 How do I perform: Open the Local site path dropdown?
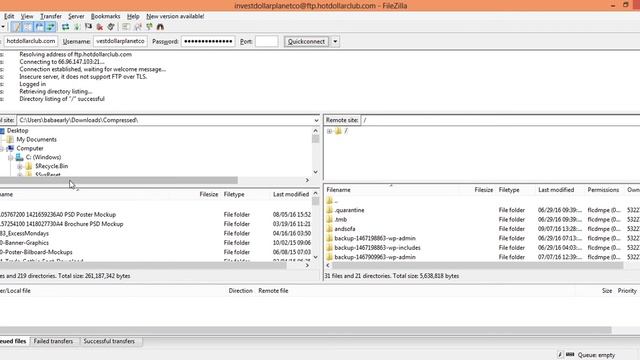316,120
